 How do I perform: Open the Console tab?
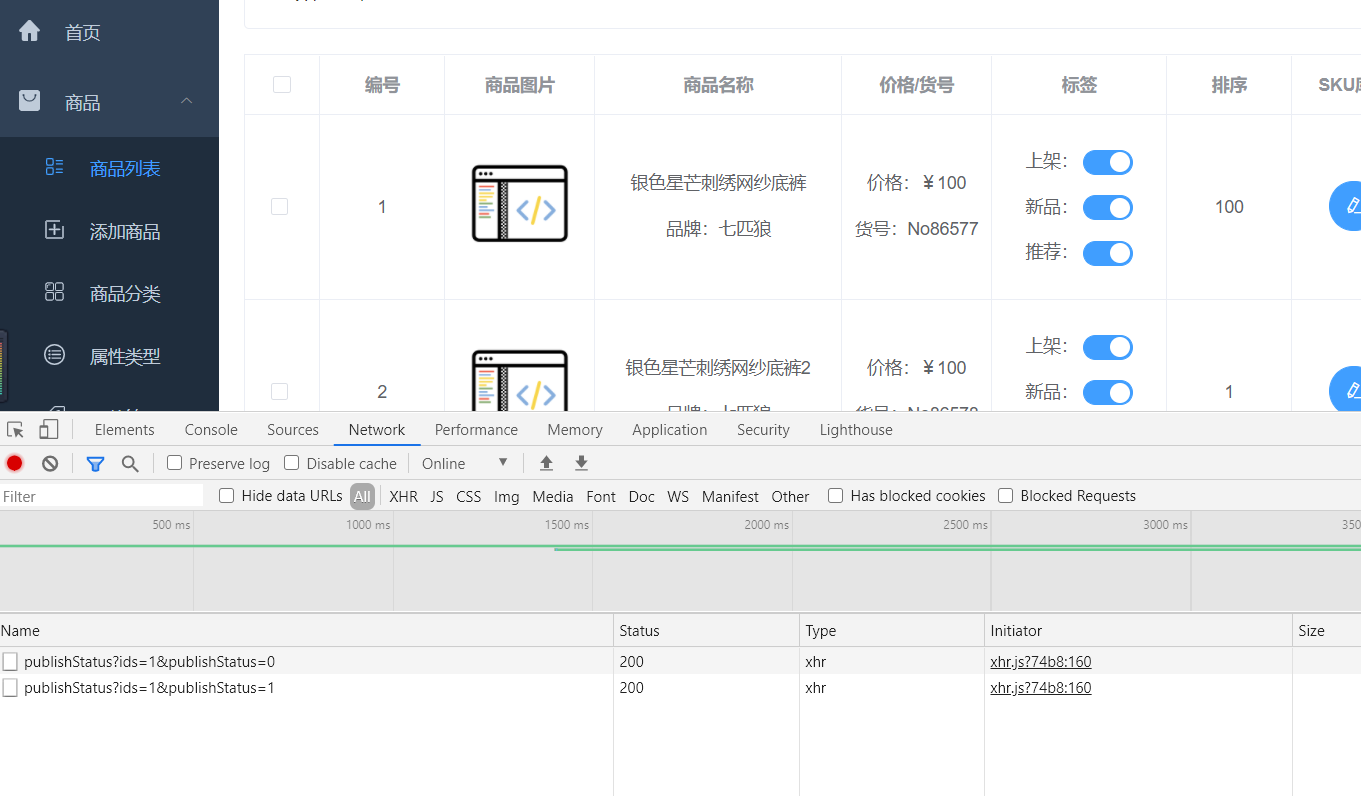211,430
